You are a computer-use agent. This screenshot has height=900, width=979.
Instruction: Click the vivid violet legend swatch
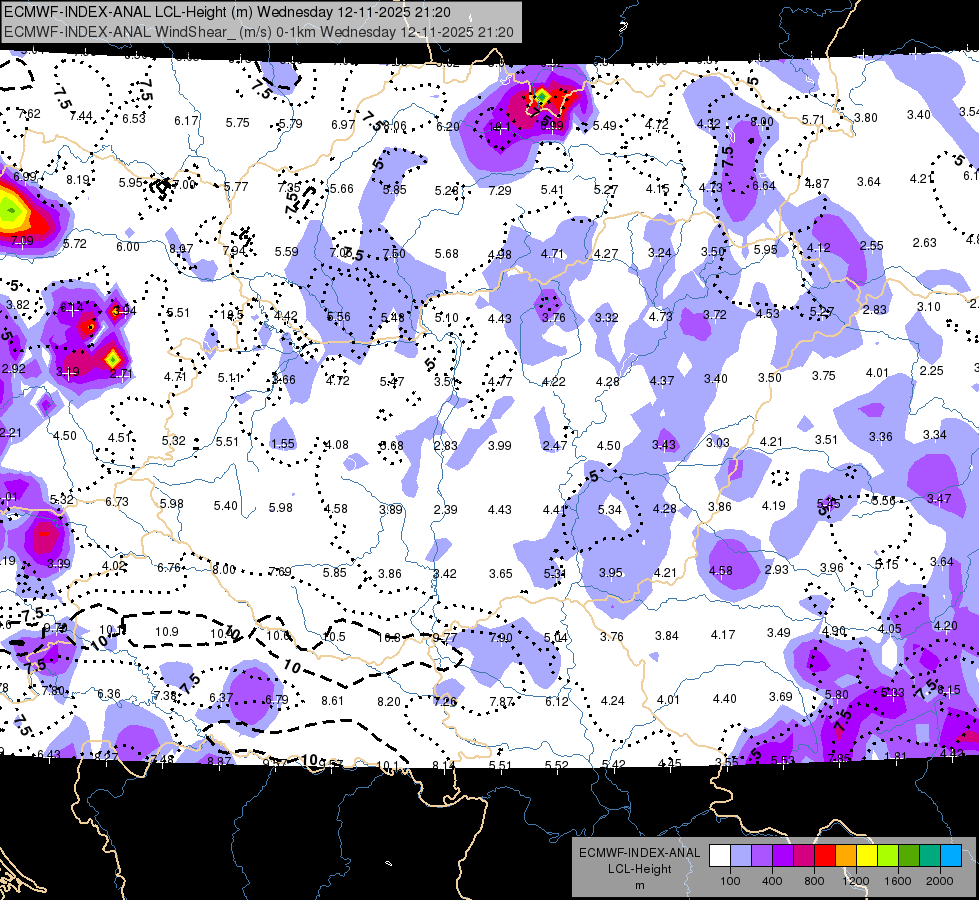click(783, 856)
